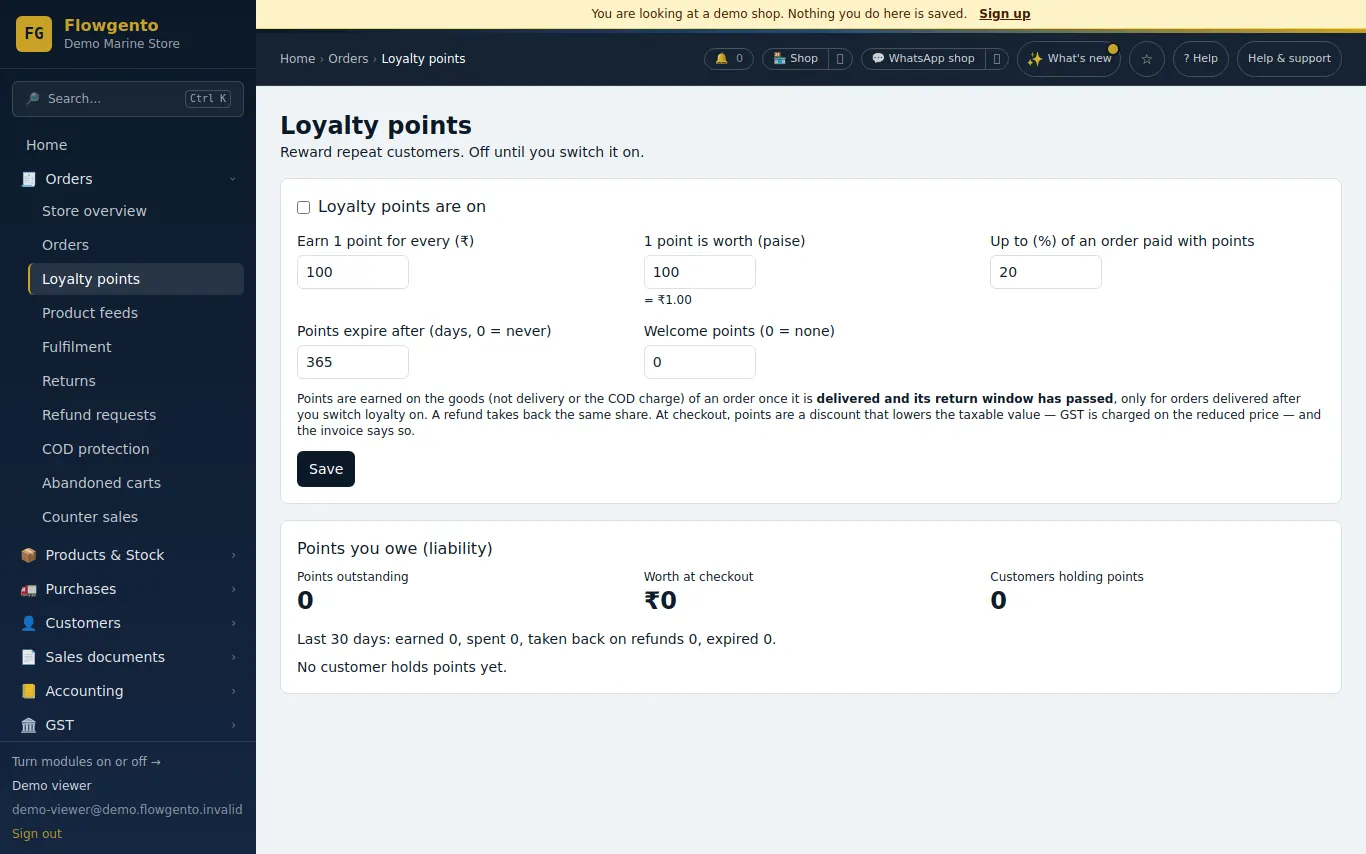Open Product feeds in sidebar
The height and width of the screenshot is (854, 1366).
pyautogui.click(x=136, y=313)
